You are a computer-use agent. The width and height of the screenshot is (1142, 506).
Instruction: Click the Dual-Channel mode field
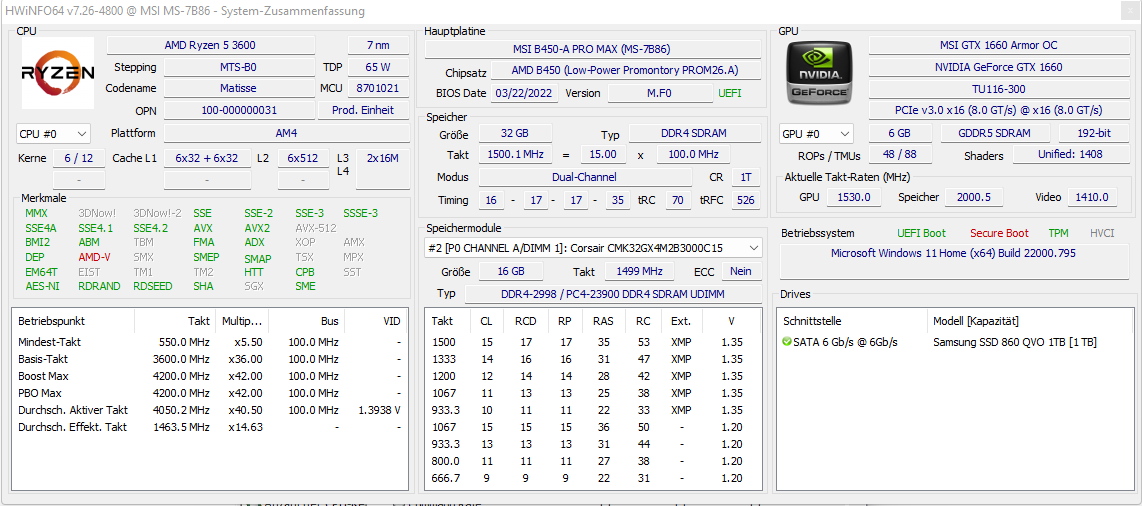(585, 177)
